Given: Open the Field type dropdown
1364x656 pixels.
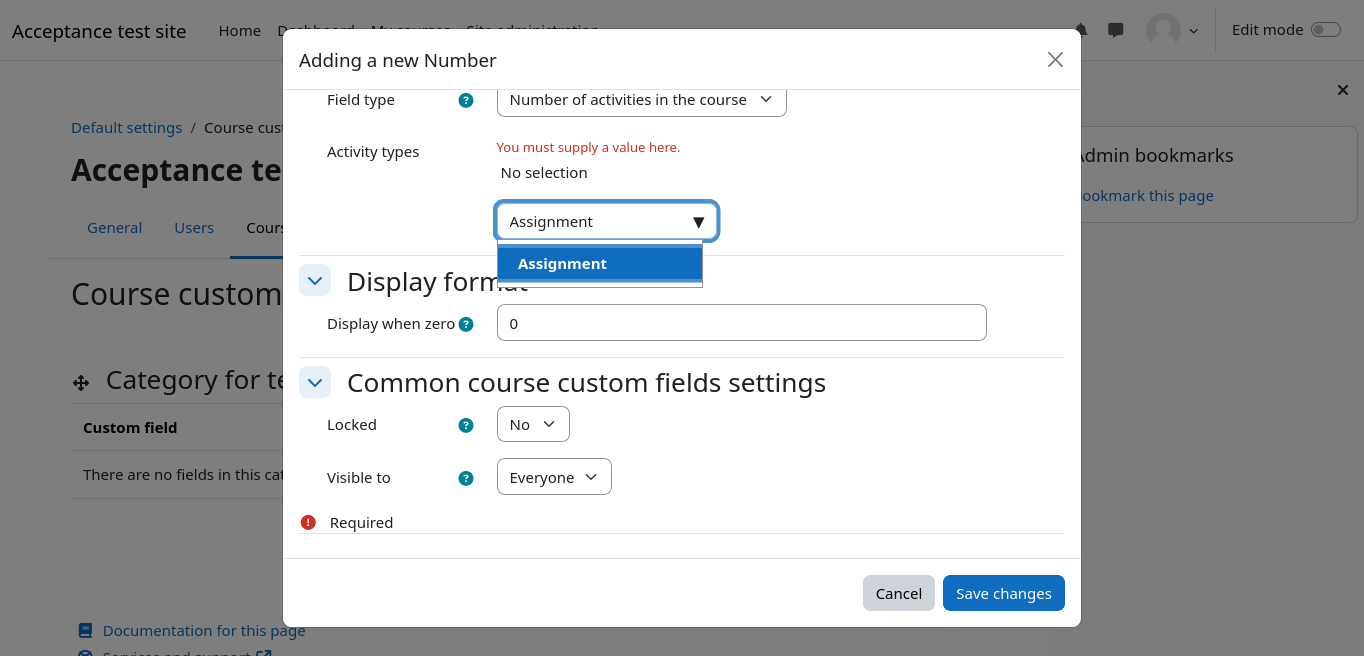Looking at the screenshot, I should 641,100.
